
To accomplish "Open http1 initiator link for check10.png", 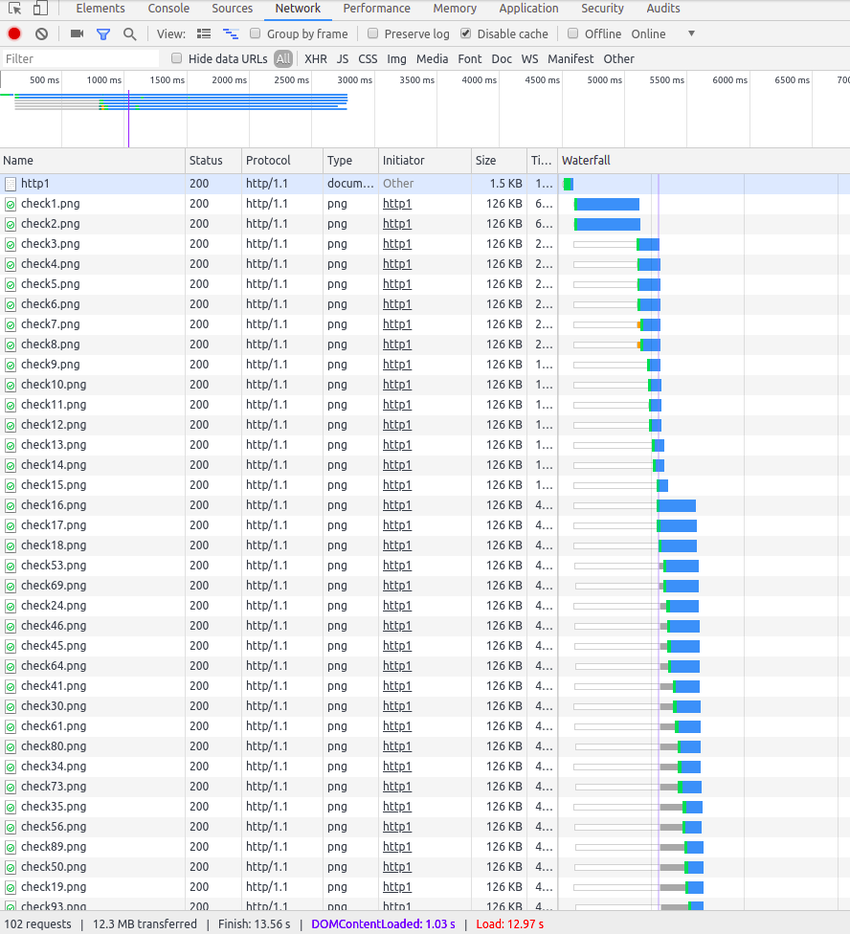I will [397, 385].
